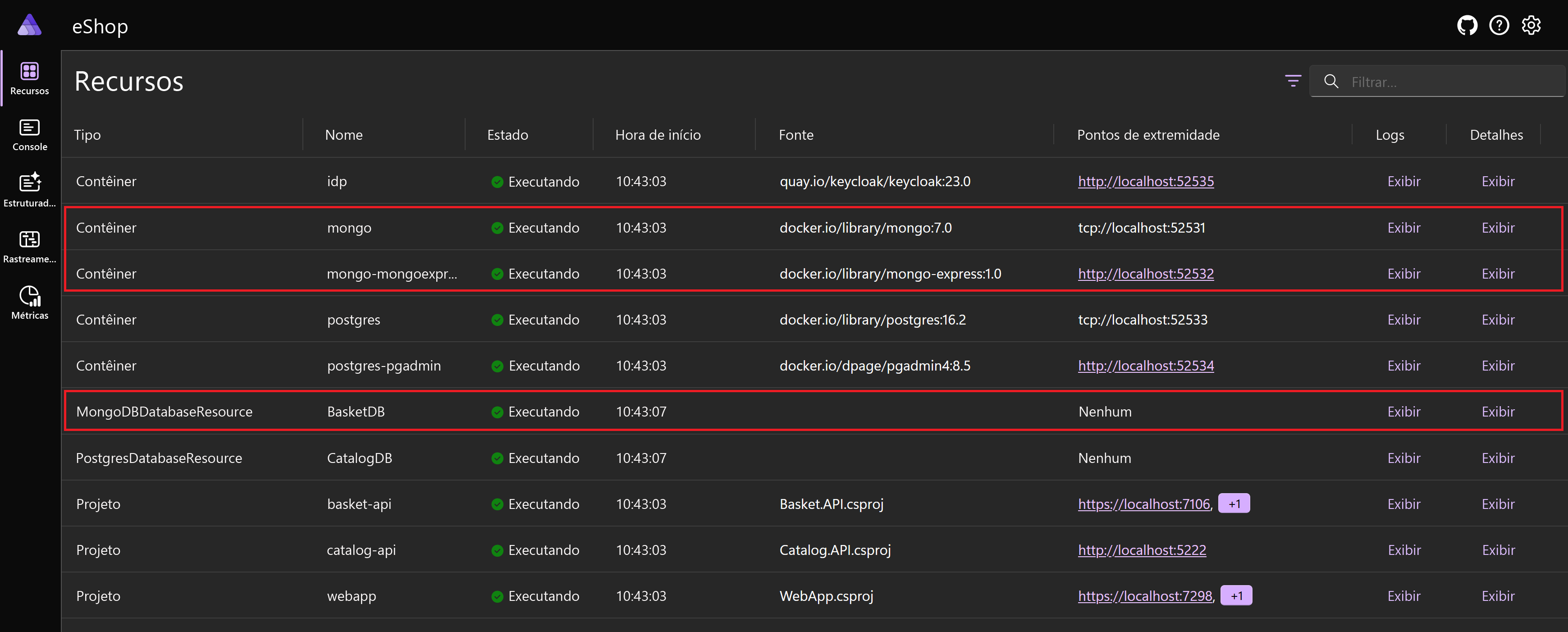Select the quay.io/keycloak/keycloak:23.0 source text

coord(875,182)
